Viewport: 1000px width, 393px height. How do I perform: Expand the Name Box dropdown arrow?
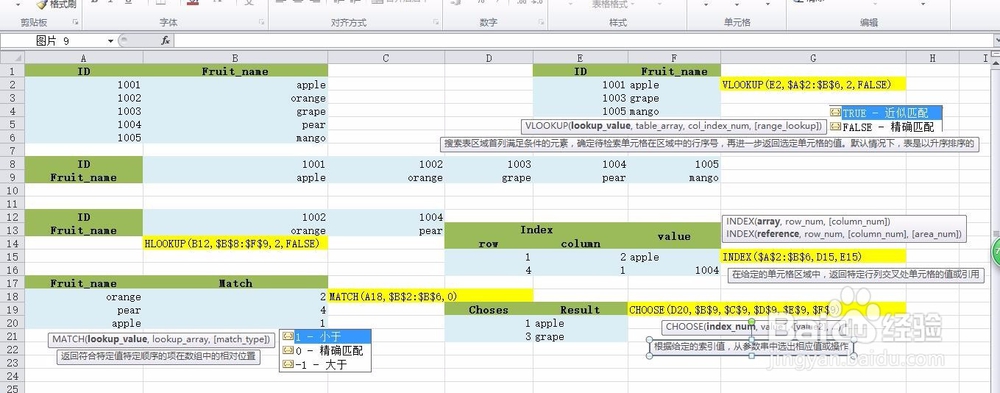110,41
